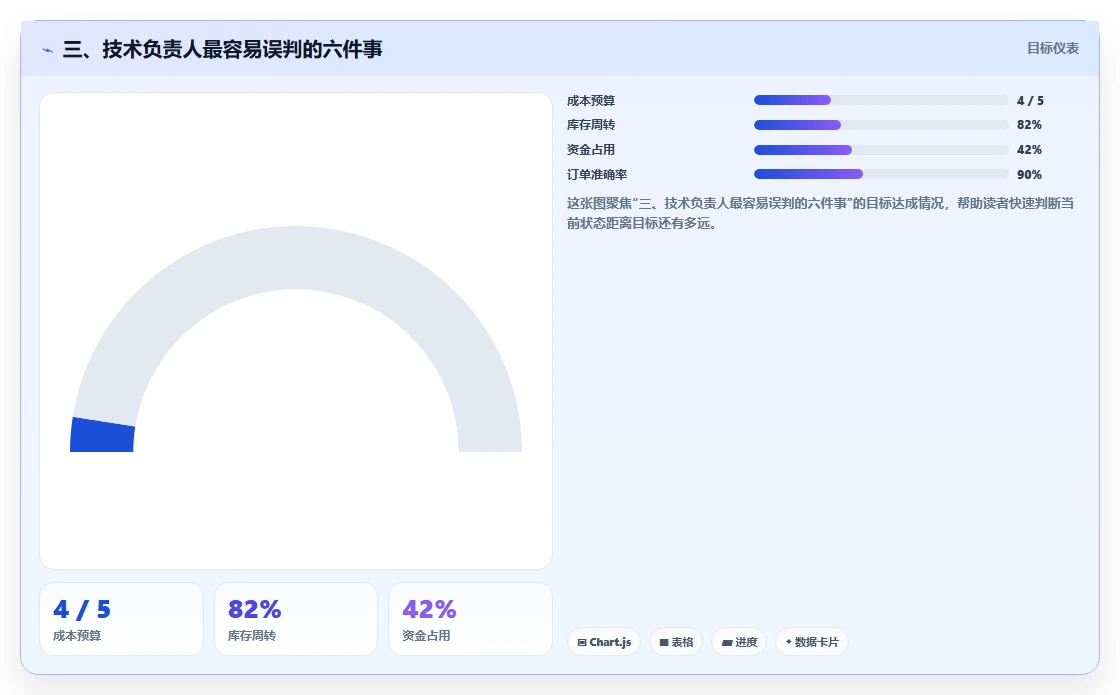This screenshot has height=695, width=1120.
Task: Click the 订单准确率 label
Action: coord(597,175)
